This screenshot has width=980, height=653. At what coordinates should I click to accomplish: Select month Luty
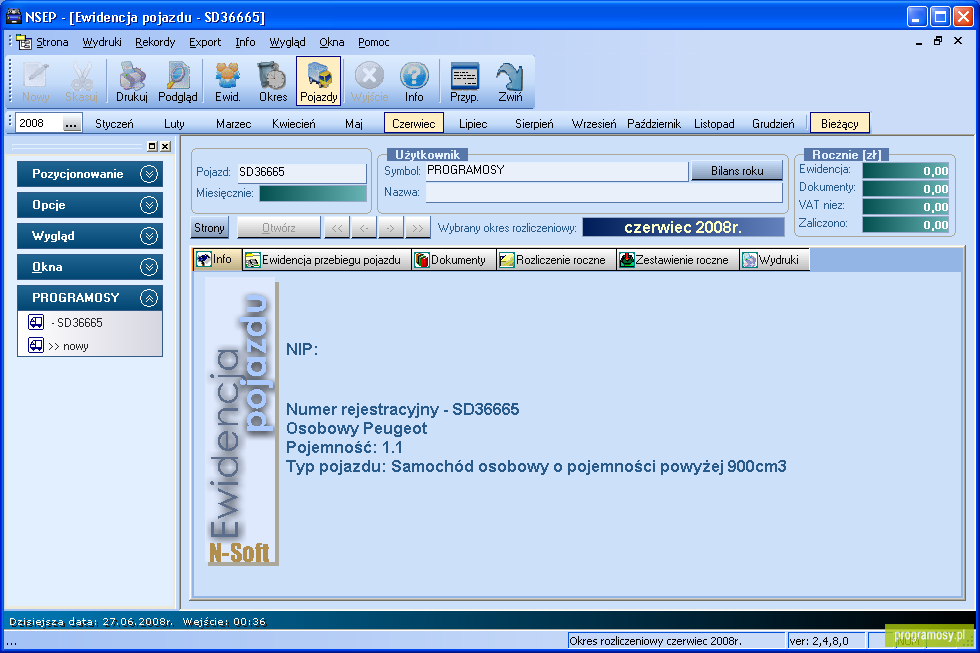click(x=174, y=123)
